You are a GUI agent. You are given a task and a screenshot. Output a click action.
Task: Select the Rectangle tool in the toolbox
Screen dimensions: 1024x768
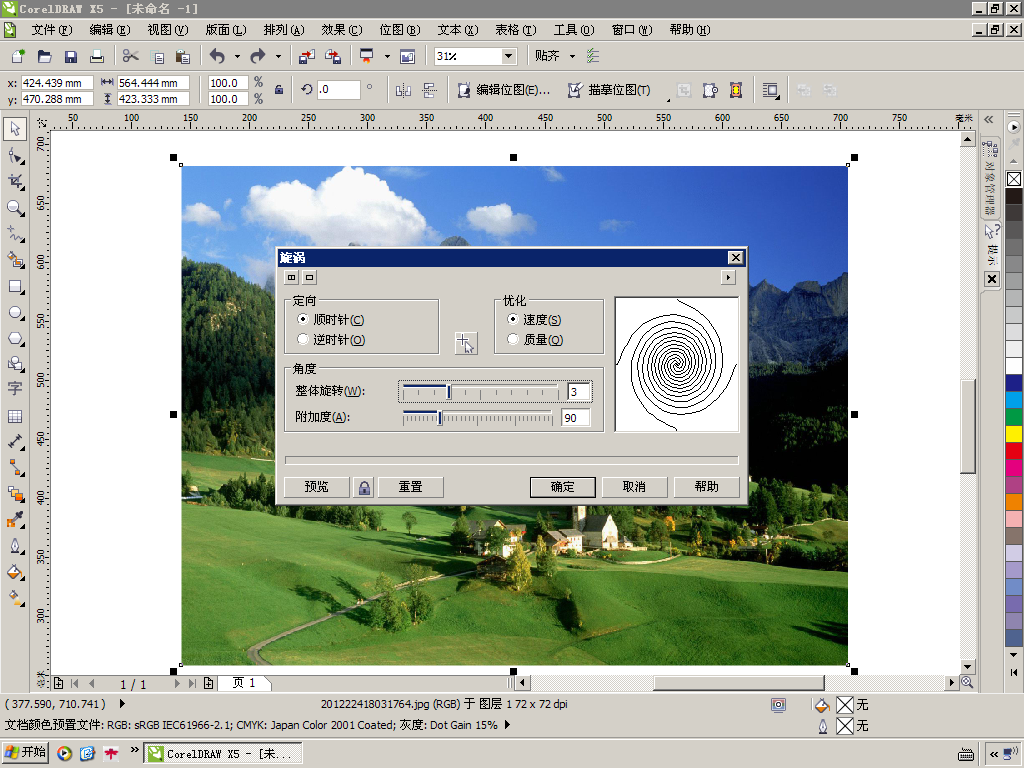(16, 287)
